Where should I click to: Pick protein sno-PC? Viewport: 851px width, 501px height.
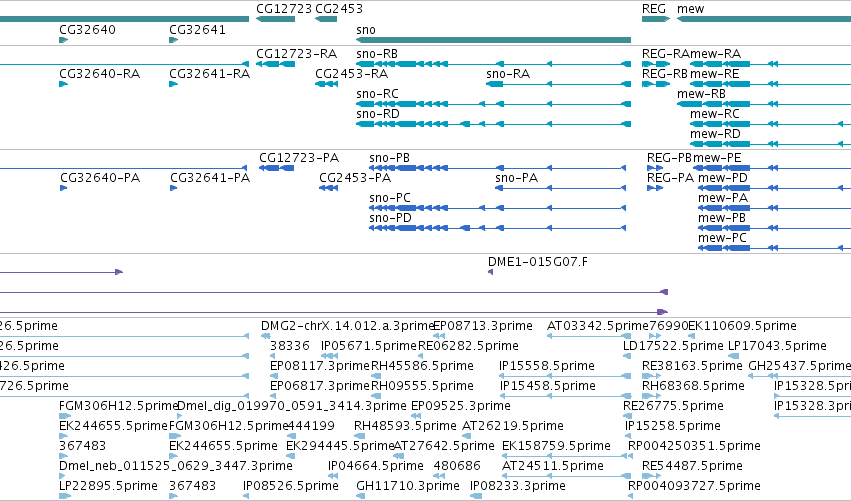(390, 198)
